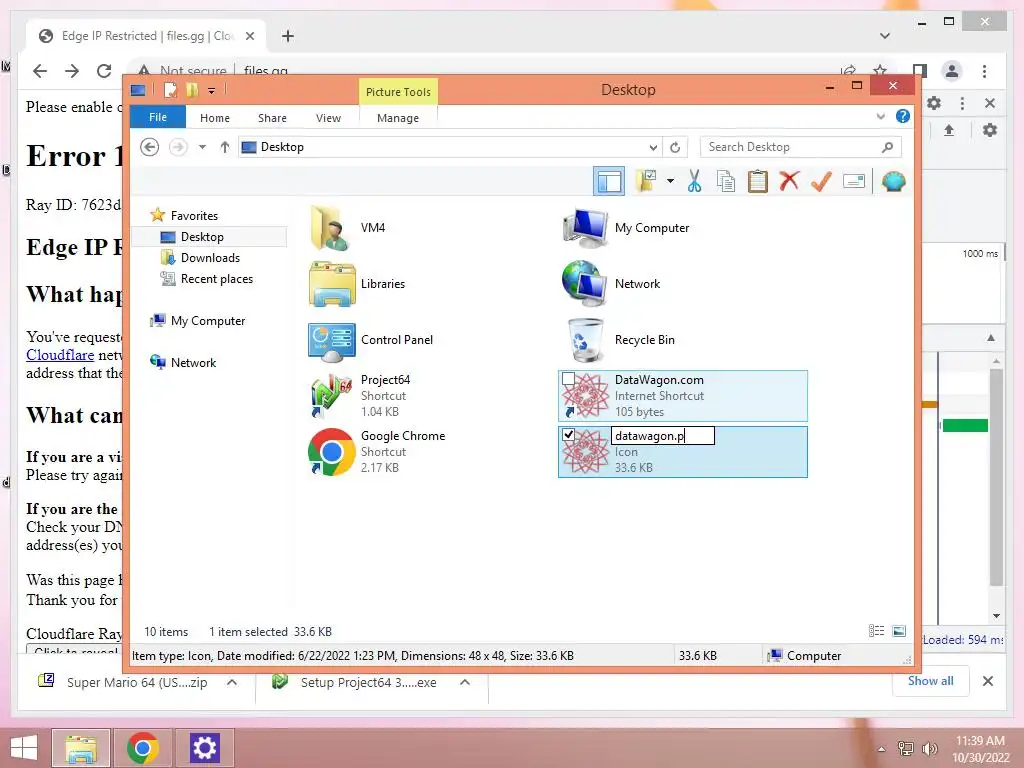Image resolution: width=1024 pixels, height=768 pixels.
Task: Open the Chrome profile avatar
Action: point(952,71)
